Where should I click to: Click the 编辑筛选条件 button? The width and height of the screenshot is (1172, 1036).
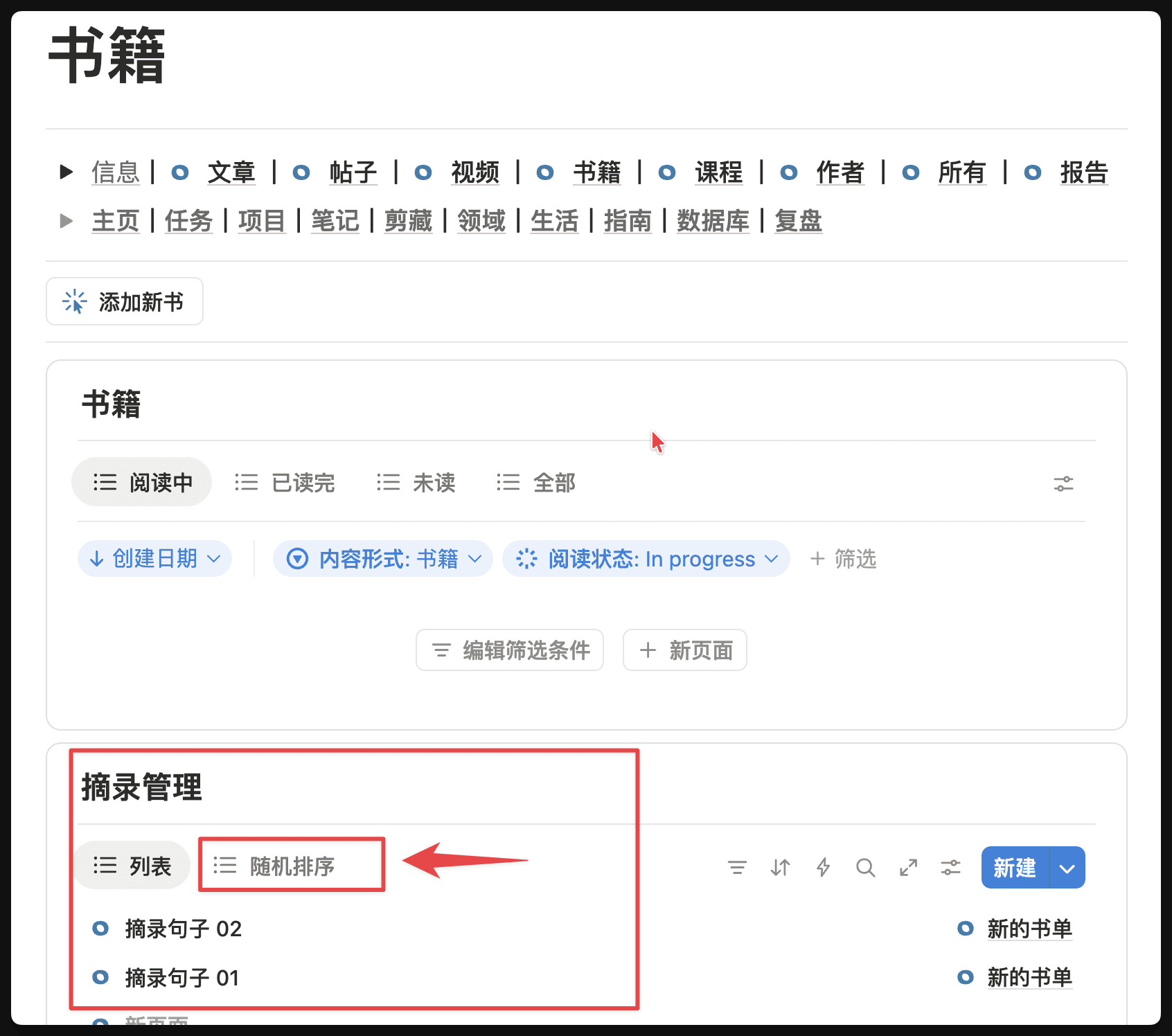tap(510, 650)
